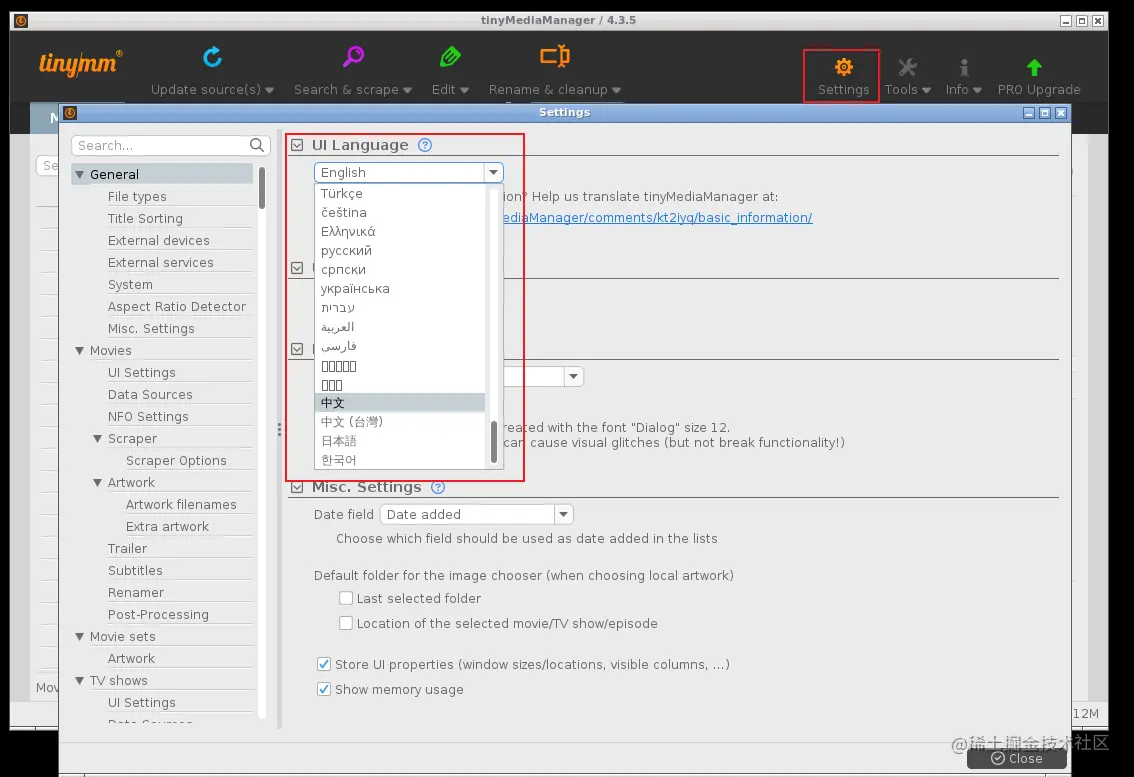This screenshot has width=1134, height=777.
Task: Collapse the Misc. Settings section toggle
Action: click(x=297, y=488)
